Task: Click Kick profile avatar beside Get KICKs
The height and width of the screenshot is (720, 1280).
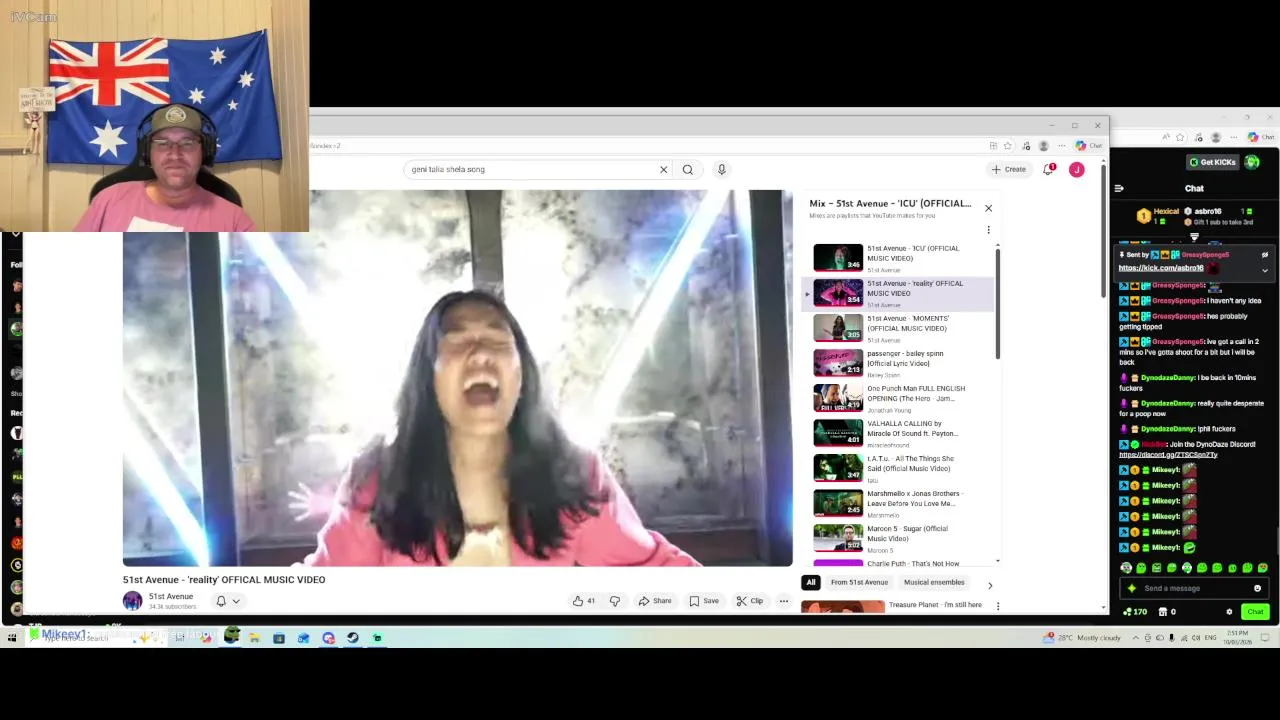Action: pos(1252,162)
